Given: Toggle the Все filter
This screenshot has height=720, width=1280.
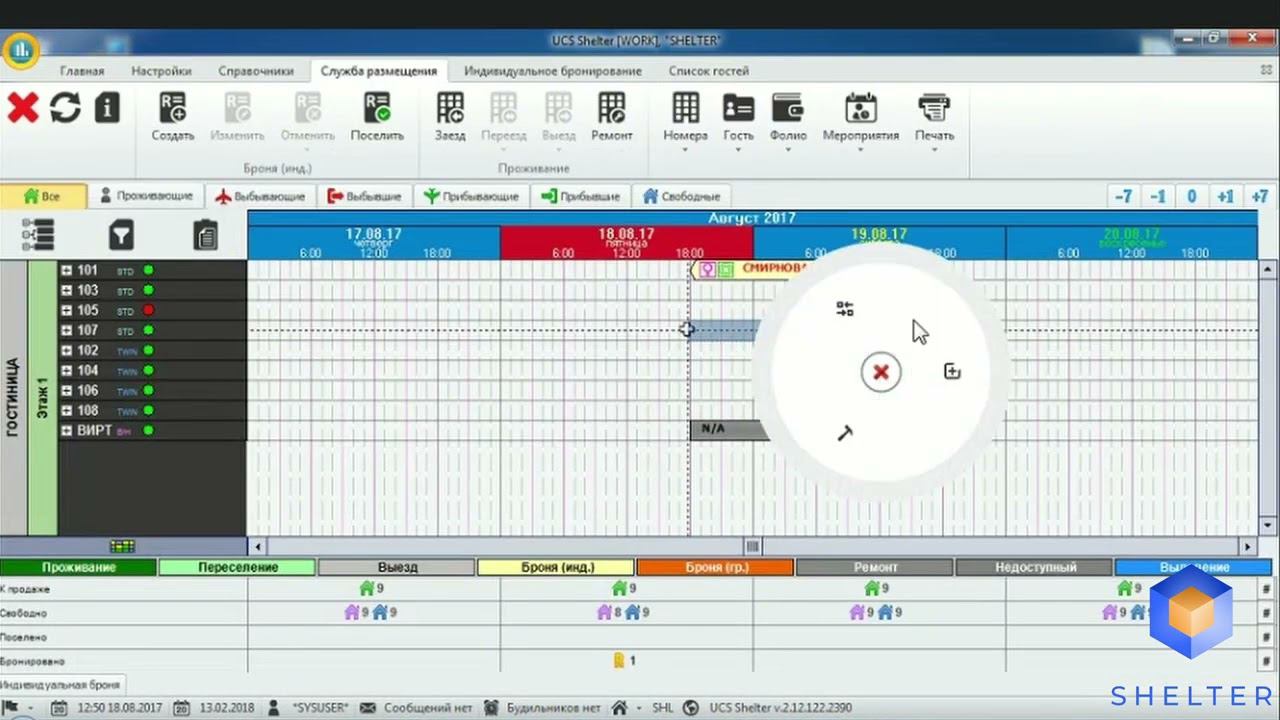Looking at the screenshot, I should [42, 196].
